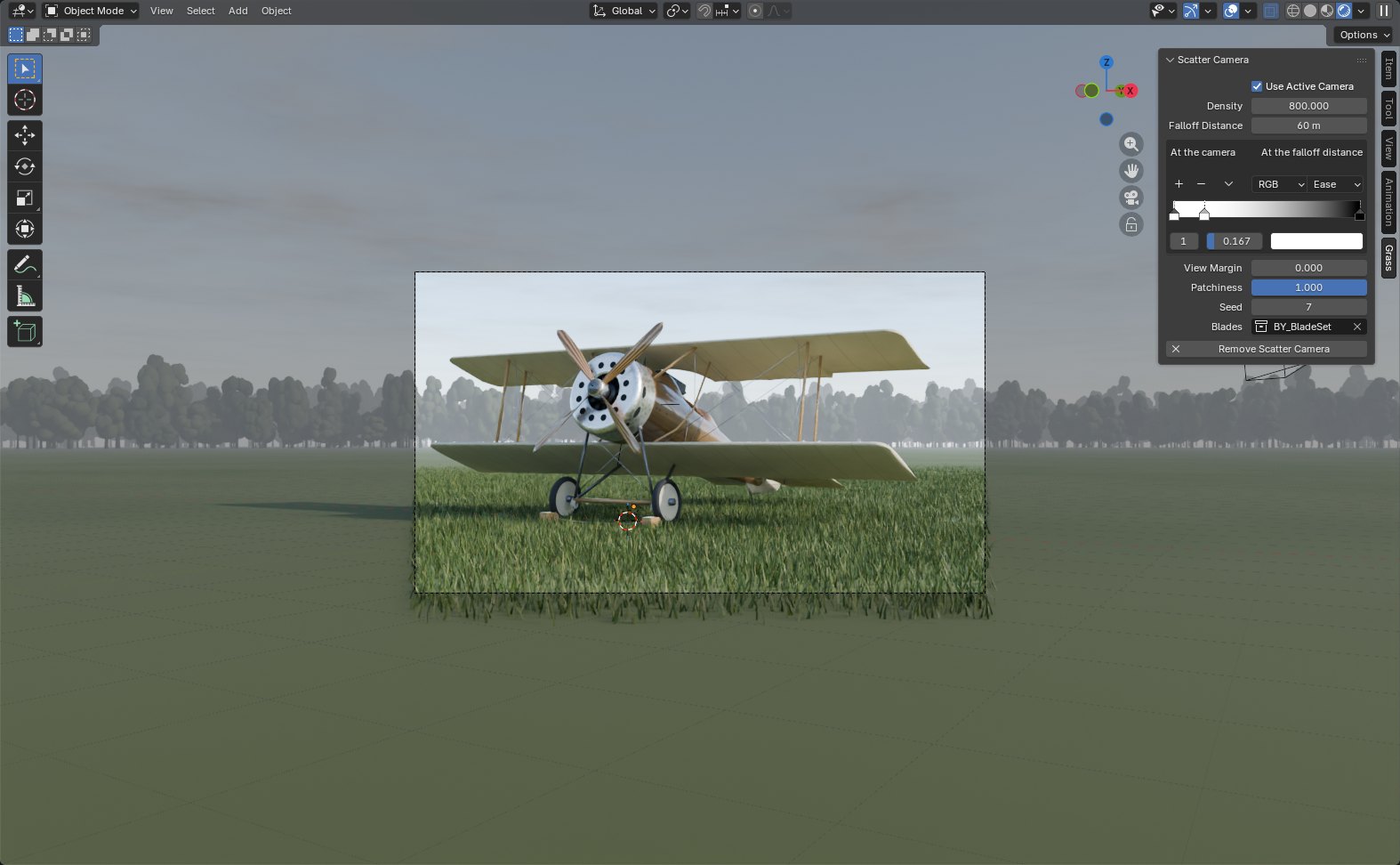Choose the Rotate tool

coord(25,166)
